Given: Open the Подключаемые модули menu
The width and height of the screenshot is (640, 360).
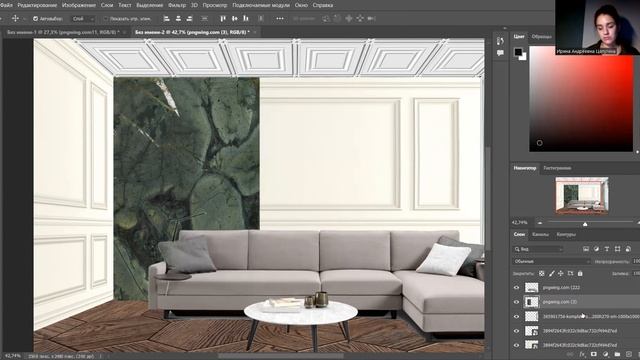Looking at the screenshot, I should (261, 5).
